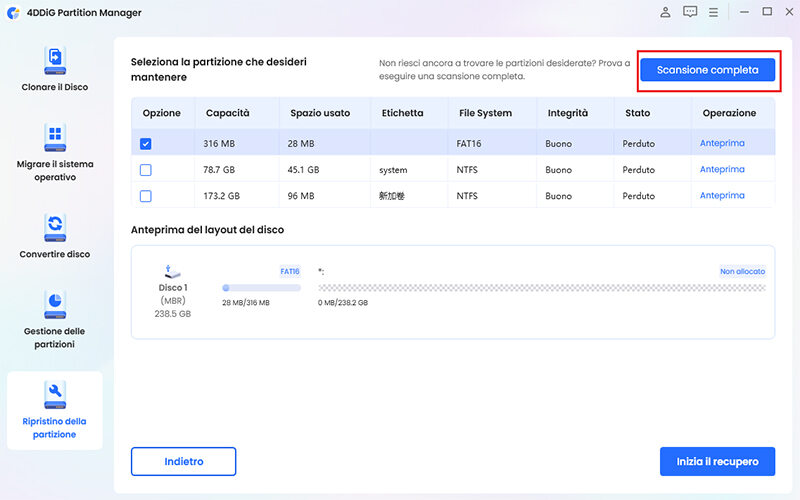
Task: Select the unallocated space bar in disk layout
Action: (x=541, y=288)
